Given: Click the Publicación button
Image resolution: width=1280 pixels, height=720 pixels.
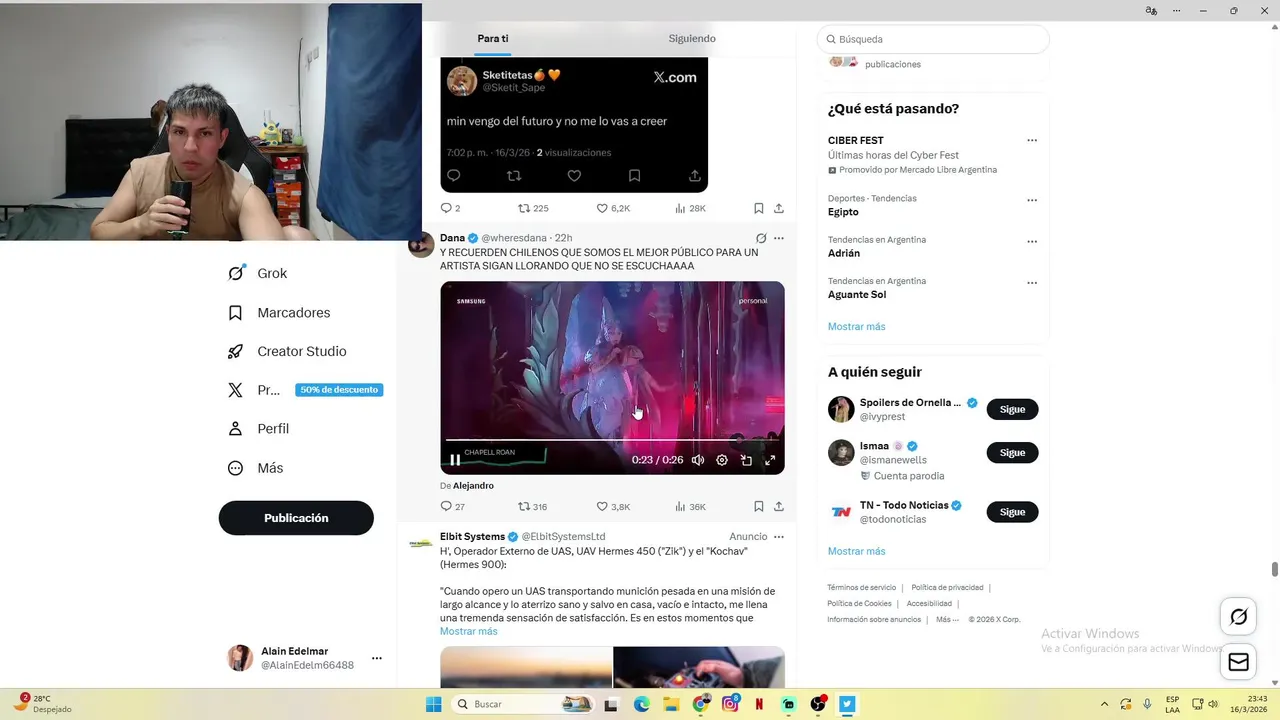Looking at the screenshot, I should pos(296,518).
